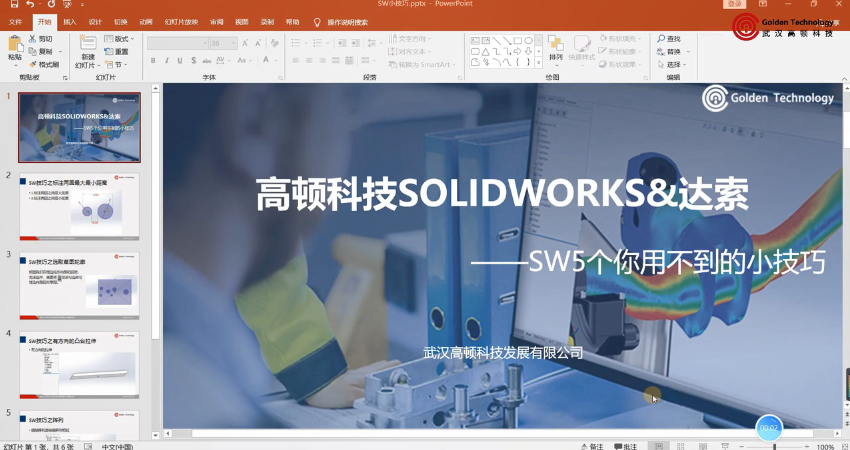
Task: Click the increase indent icon
Action: pos(355,43)
